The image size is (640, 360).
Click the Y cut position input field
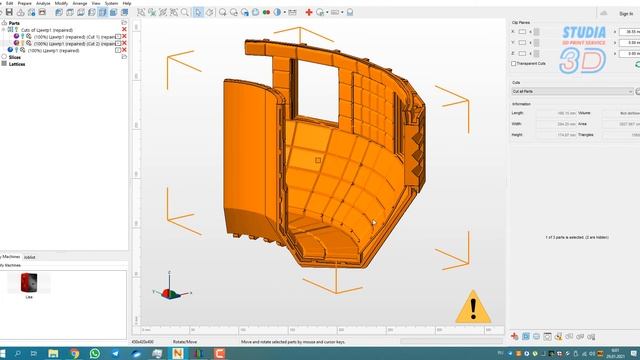coord(629,42)
